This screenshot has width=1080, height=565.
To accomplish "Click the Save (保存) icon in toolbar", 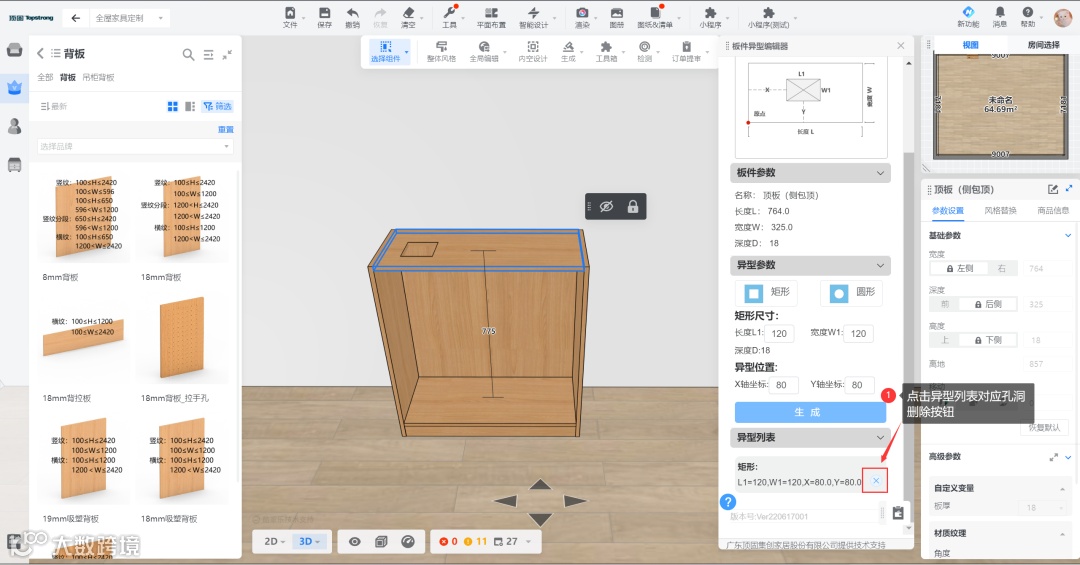I will [324, 14].
